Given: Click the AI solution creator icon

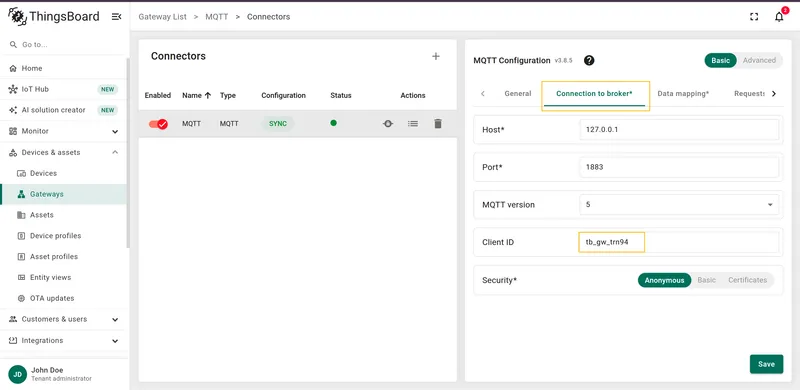Looking at the screenshot, I should pyautogui.click(x=13, y=110).
